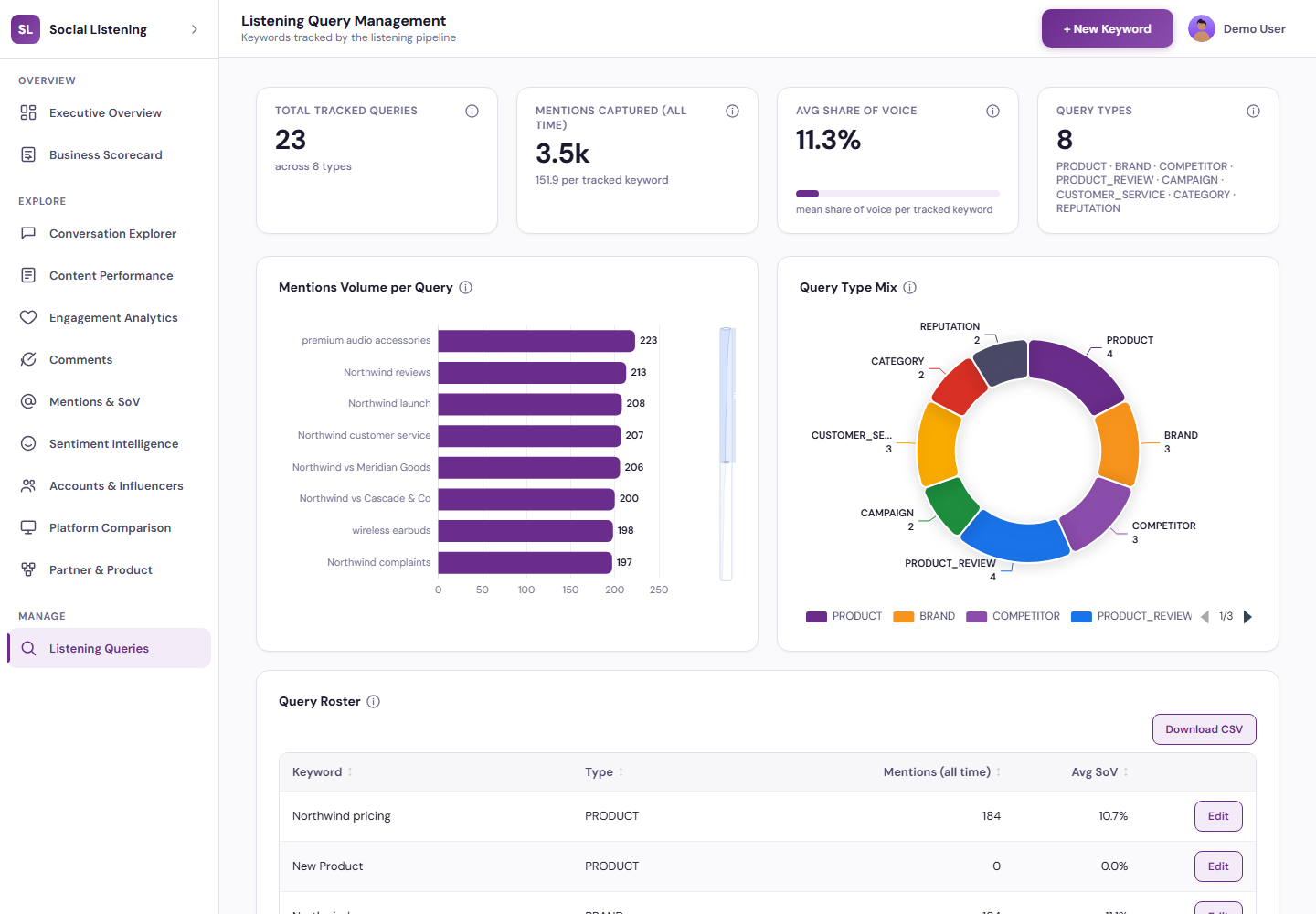
Task: Go to previous legend page arrow
Action: [1205, 617]
